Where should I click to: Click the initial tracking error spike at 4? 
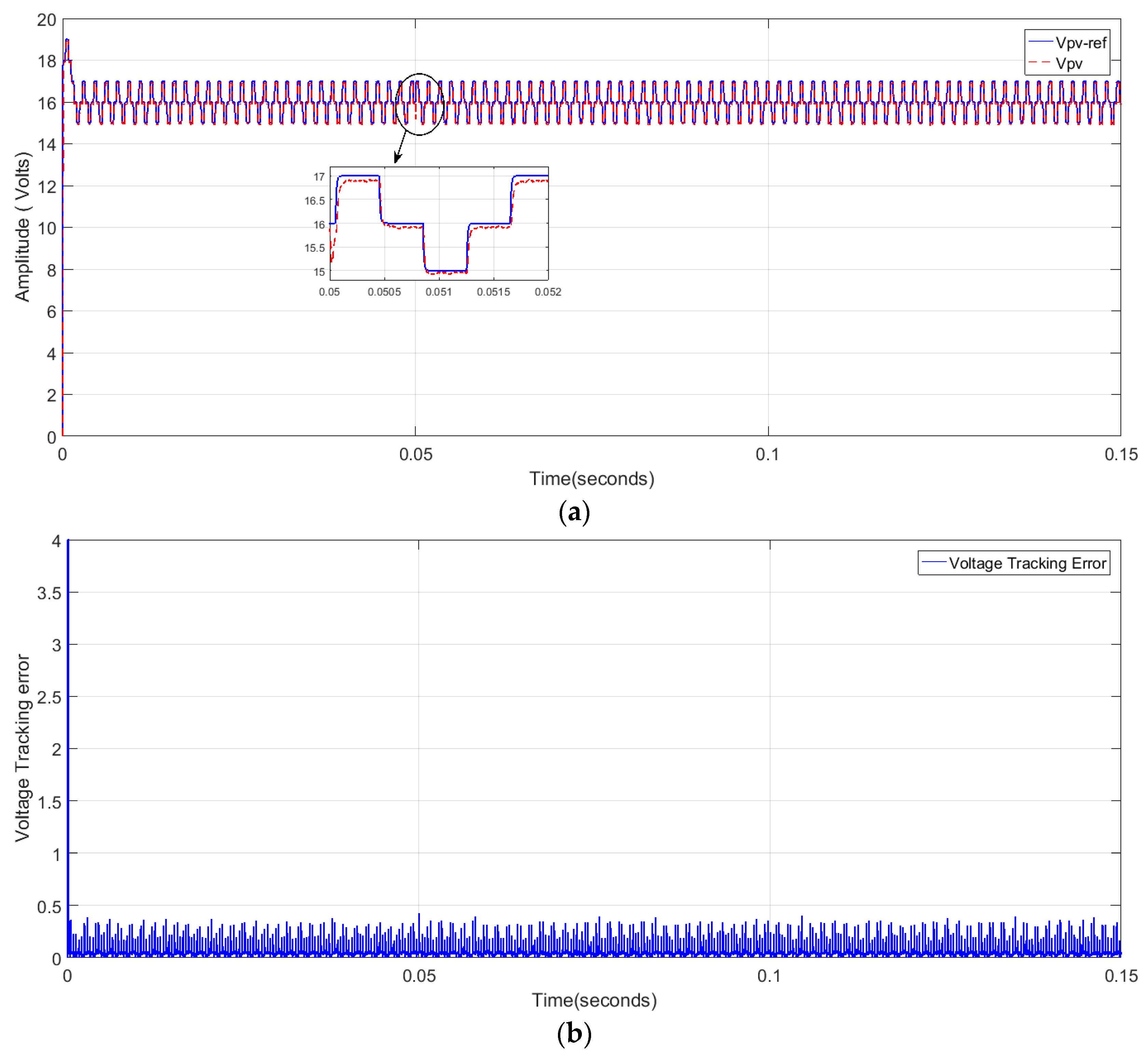[68, 549]
